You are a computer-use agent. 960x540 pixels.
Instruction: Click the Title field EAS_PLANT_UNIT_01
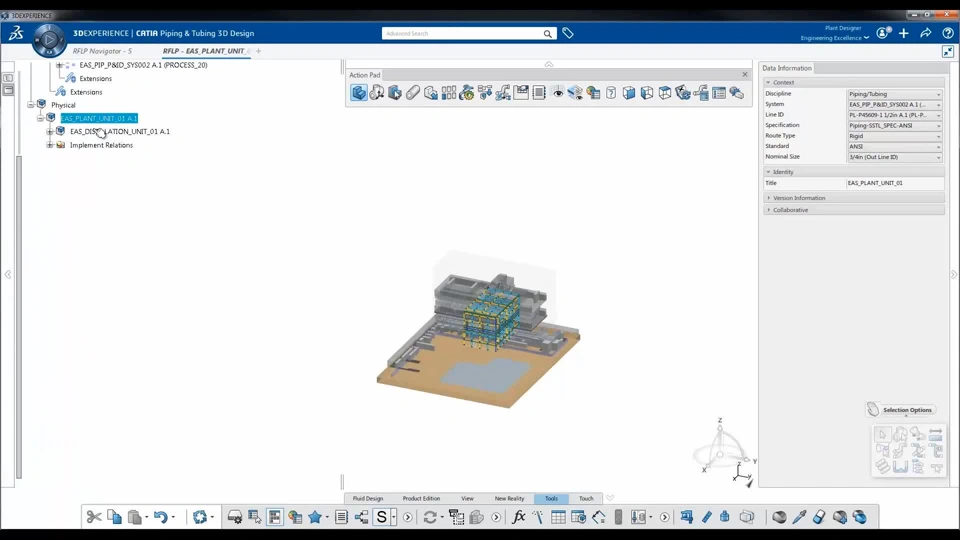894,183
